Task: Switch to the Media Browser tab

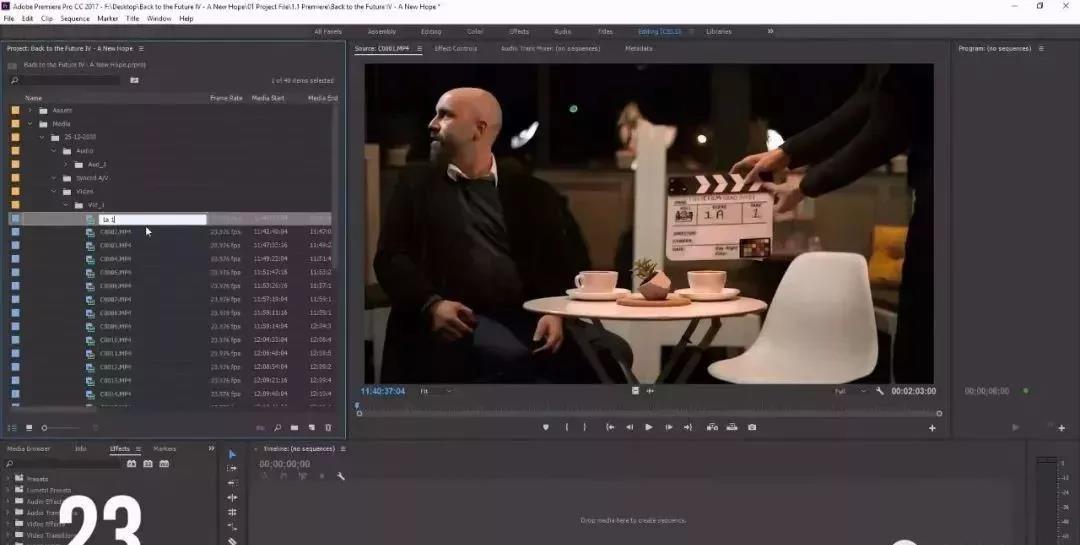Action: pyautogui.click(x=30, y=449)
